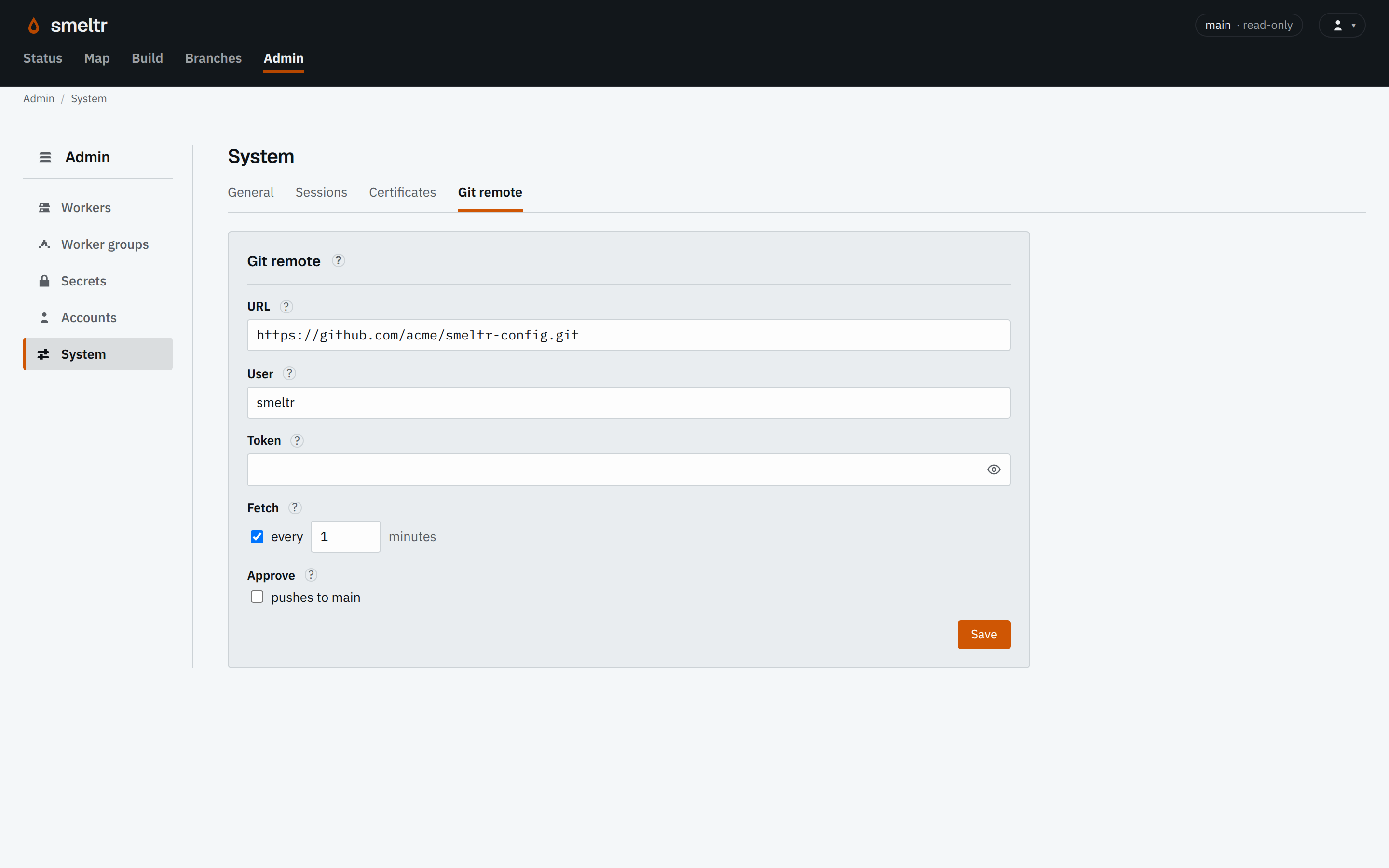Disable the Fetch every checkbox
This screenshot has height=868, width=1389.
coord(257,537)
